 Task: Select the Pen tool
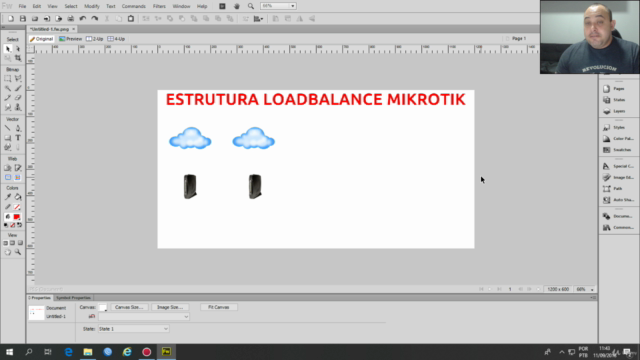click(18, 128)
